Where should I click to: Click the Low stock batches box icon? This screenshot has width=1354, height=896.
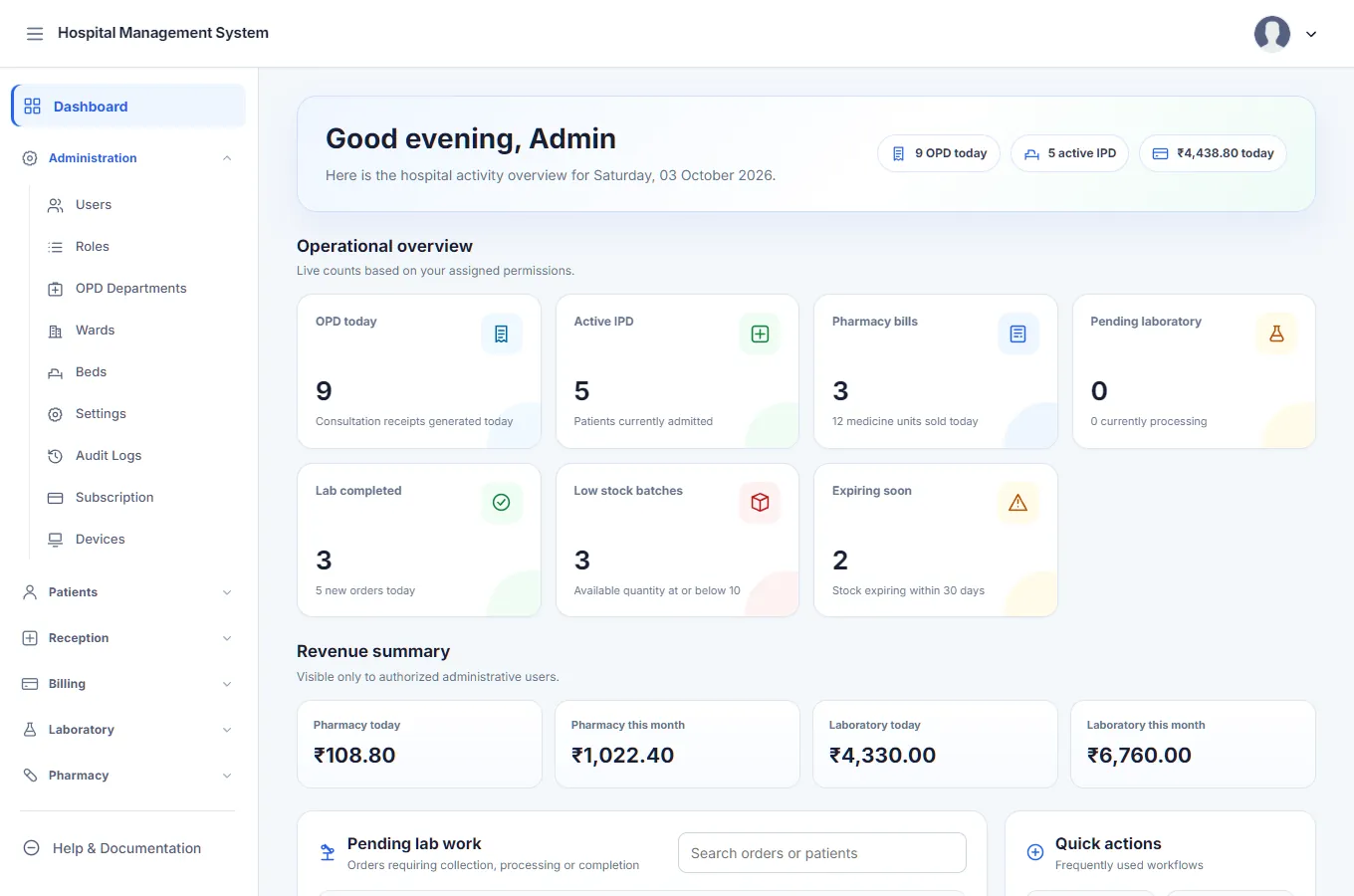point(760,503)
